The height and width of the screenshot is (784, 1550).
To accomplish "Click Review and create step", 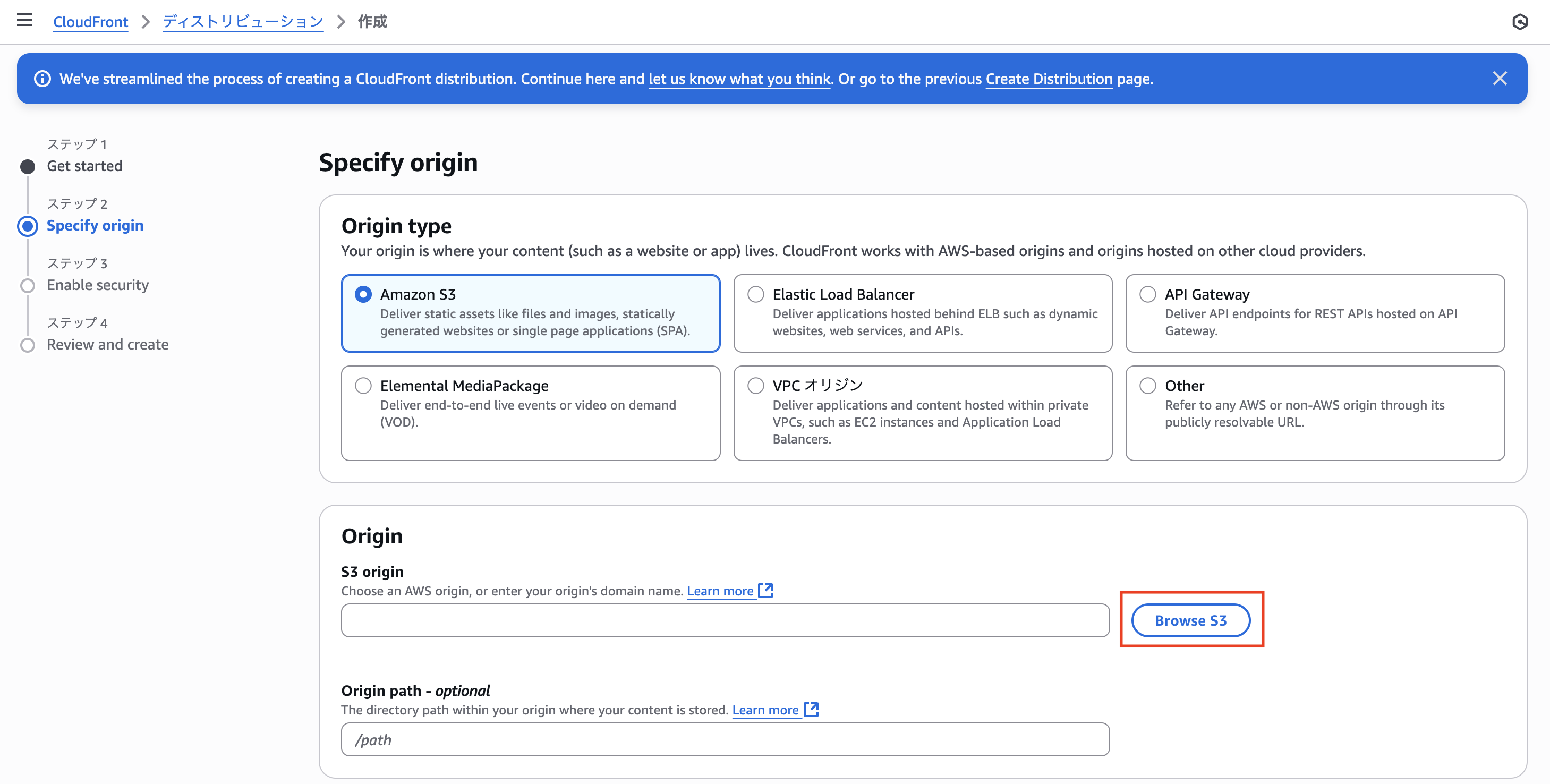I will coord(108,345).
